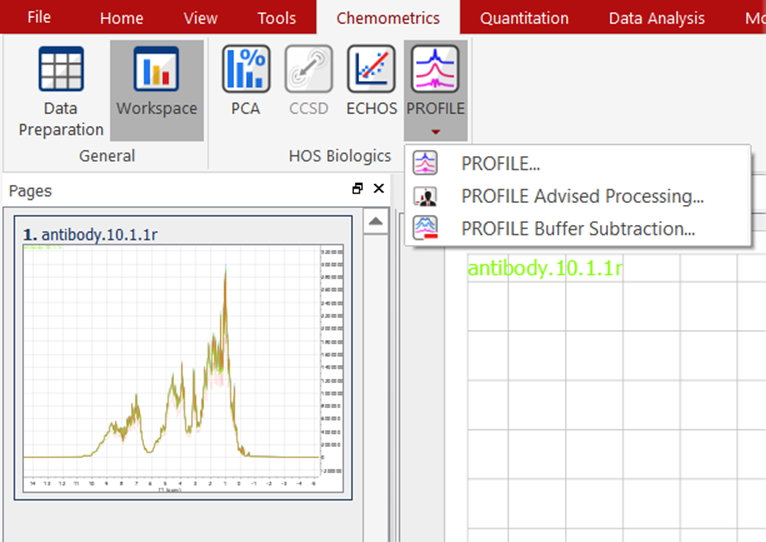This screenshot has width=766, height=542.
Task: Start the ECHOS analysis tool
Action: 371,82
